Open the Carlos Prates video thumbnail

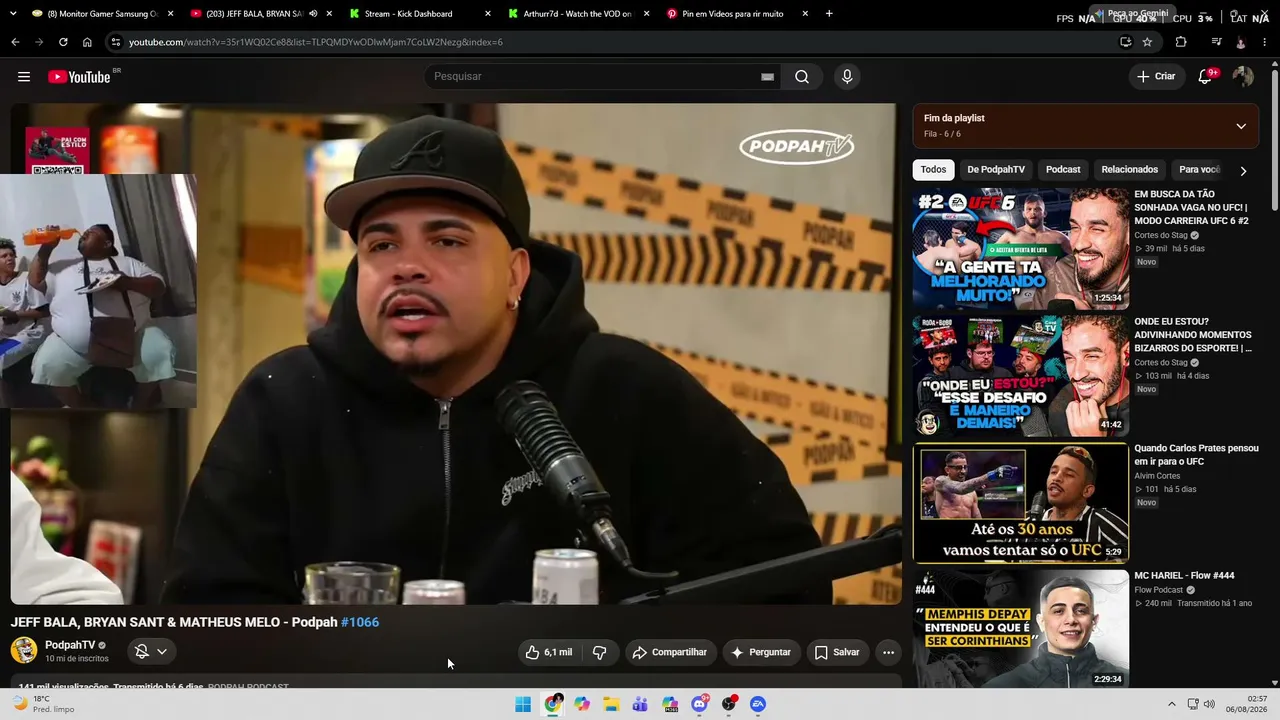click(1020, 503)
